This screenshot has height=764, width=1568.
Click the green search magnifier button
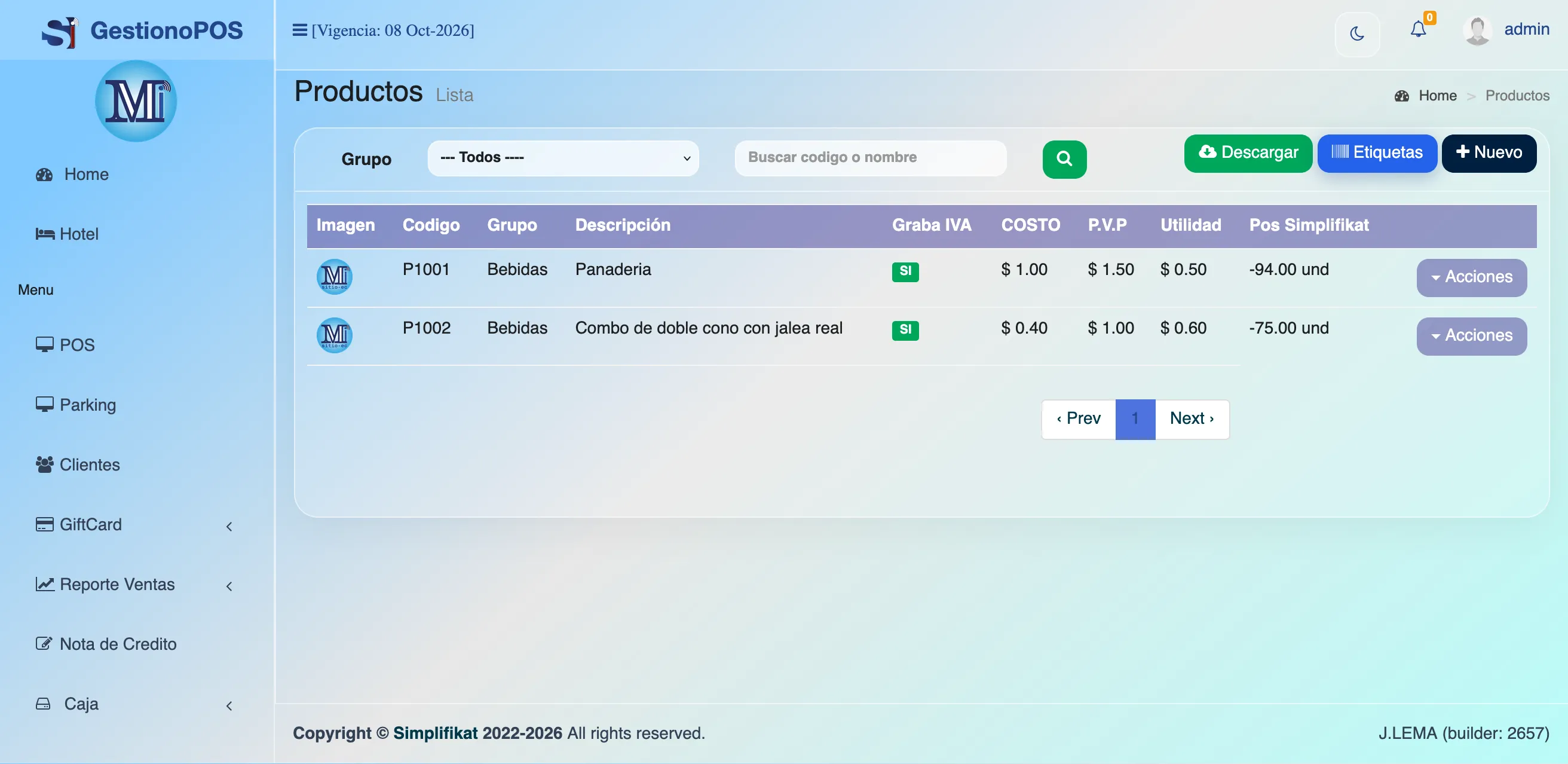point(1064,160)
